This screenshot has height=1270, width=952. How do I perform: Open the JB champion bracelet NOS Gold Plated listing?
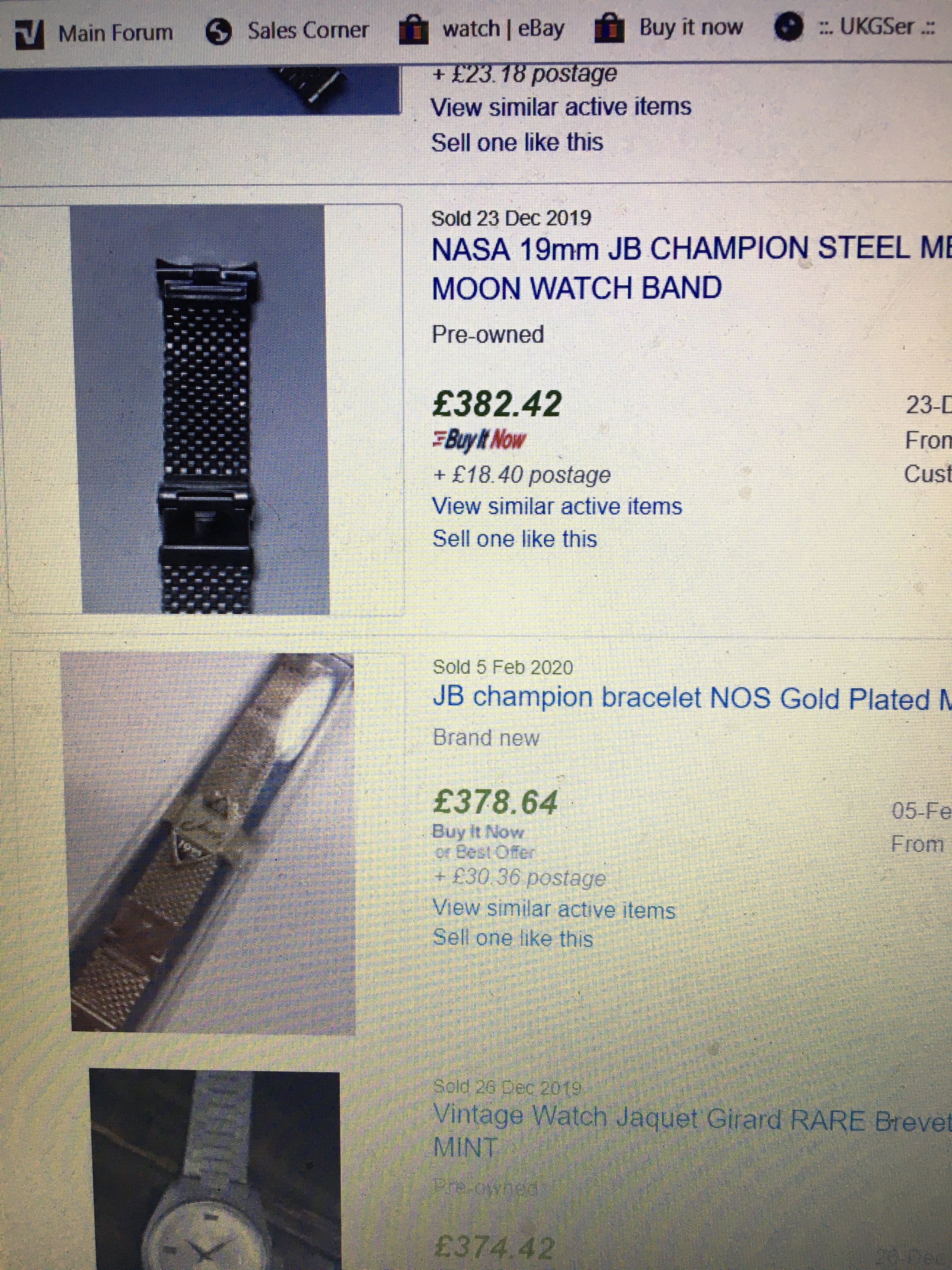(x=688, y=698)
